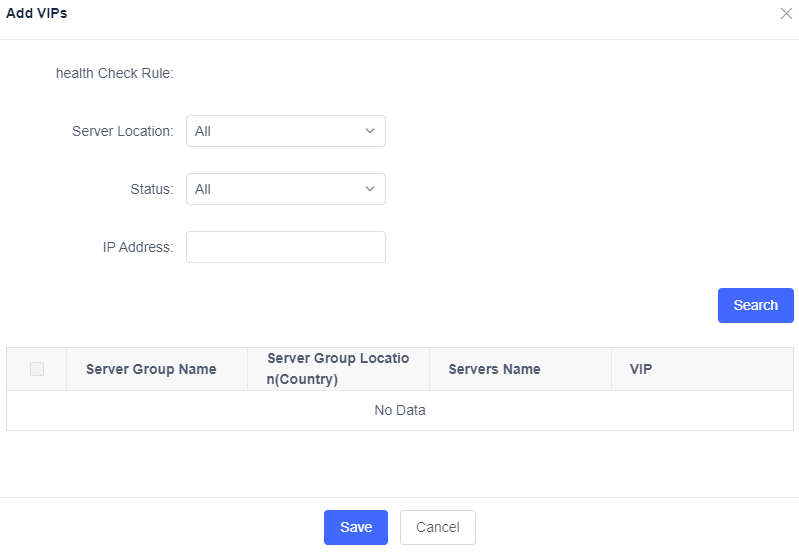Click the health Check Rule label

(115, 73)
